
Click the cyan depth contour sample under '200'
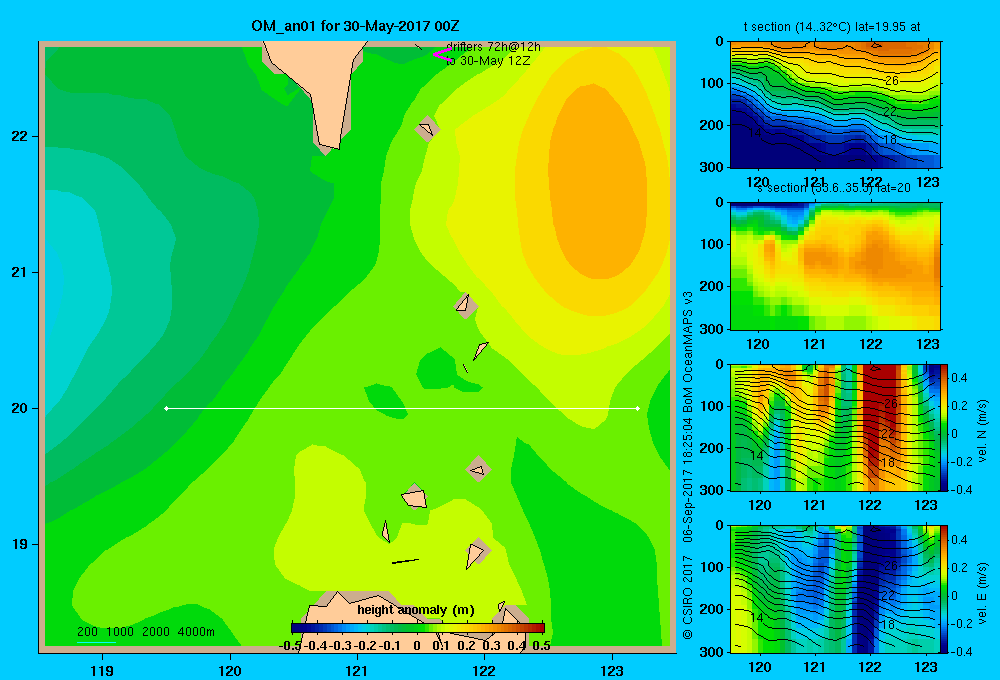pyautogui.click(x=96, y=642)
